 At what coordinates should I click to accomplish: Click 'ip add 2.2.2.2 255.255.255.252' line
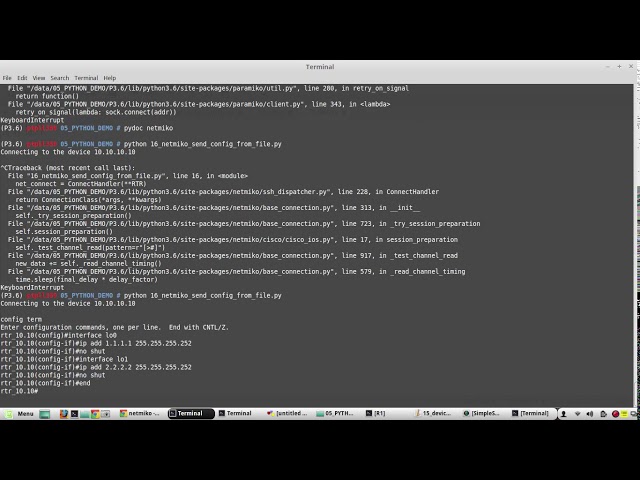[96, 367]
